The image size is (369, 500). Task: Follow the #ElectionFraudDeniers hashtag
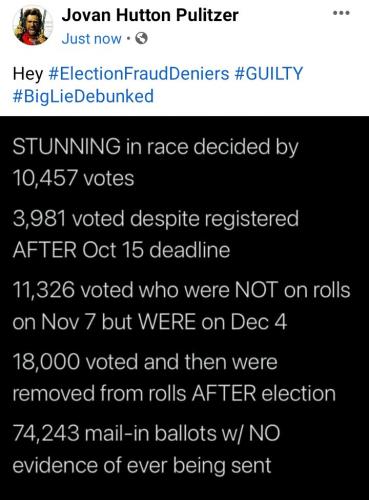coord(139,73)
